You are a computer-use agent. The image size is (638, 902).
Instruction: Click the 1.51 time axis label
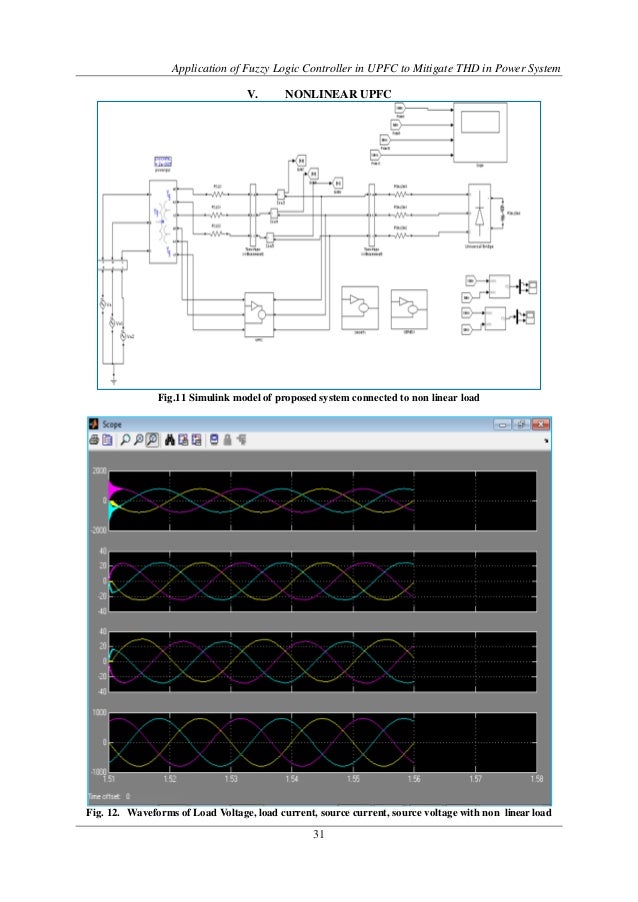[109, 779]
